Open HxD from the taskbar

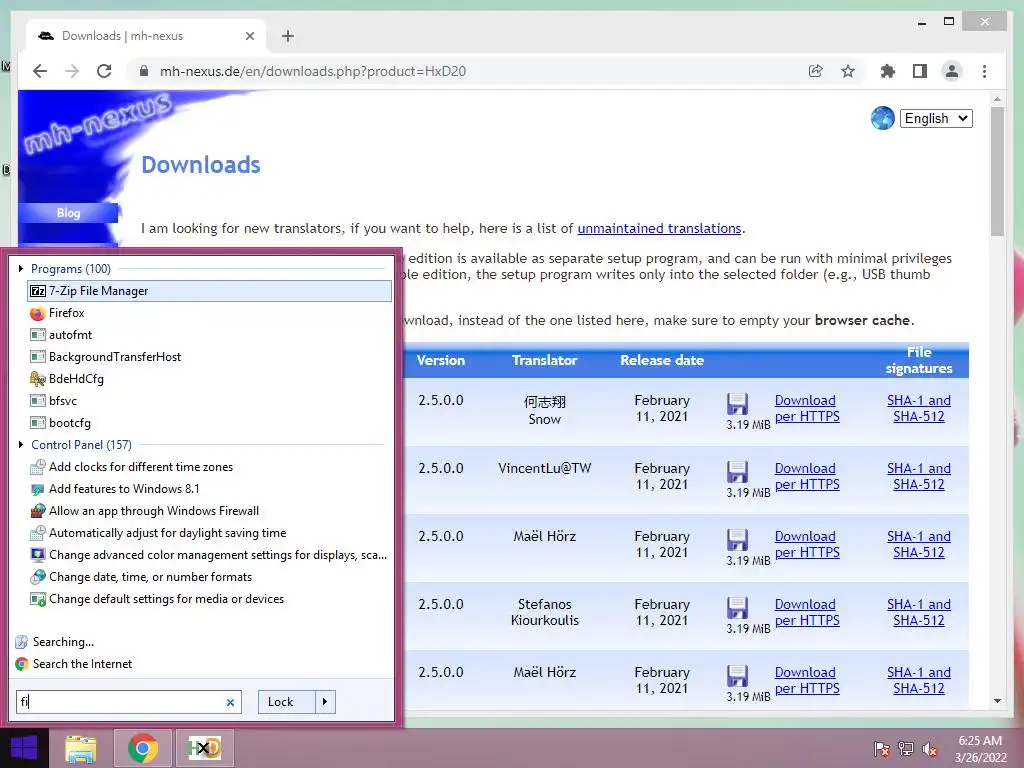(204, 748)
